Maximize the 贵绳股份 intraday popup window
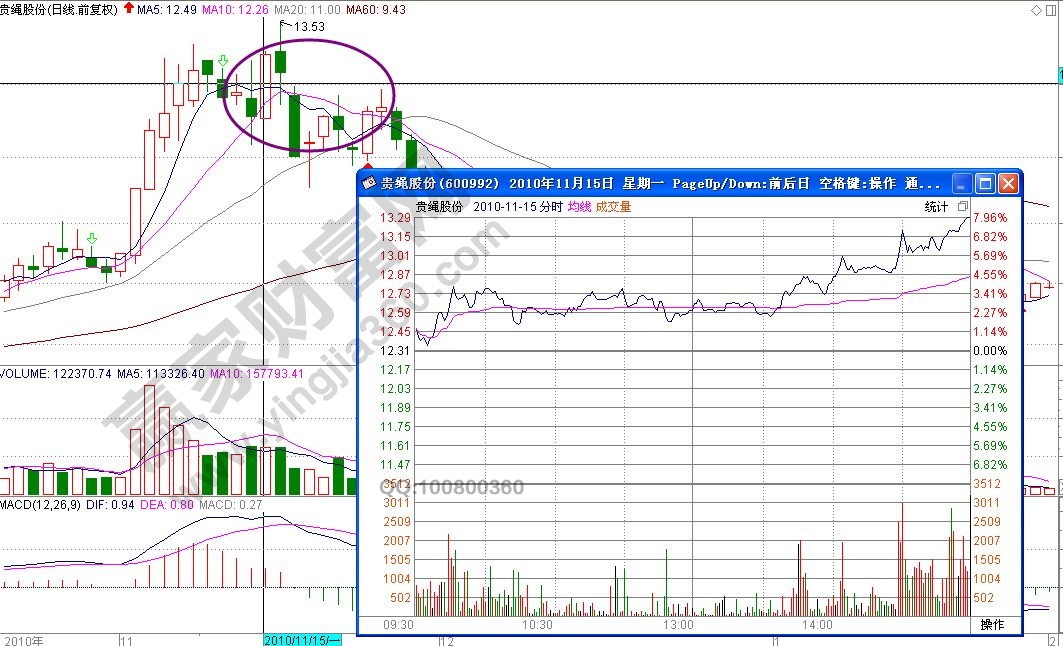Screen dimensions: 1063x646 pos(984,184)
